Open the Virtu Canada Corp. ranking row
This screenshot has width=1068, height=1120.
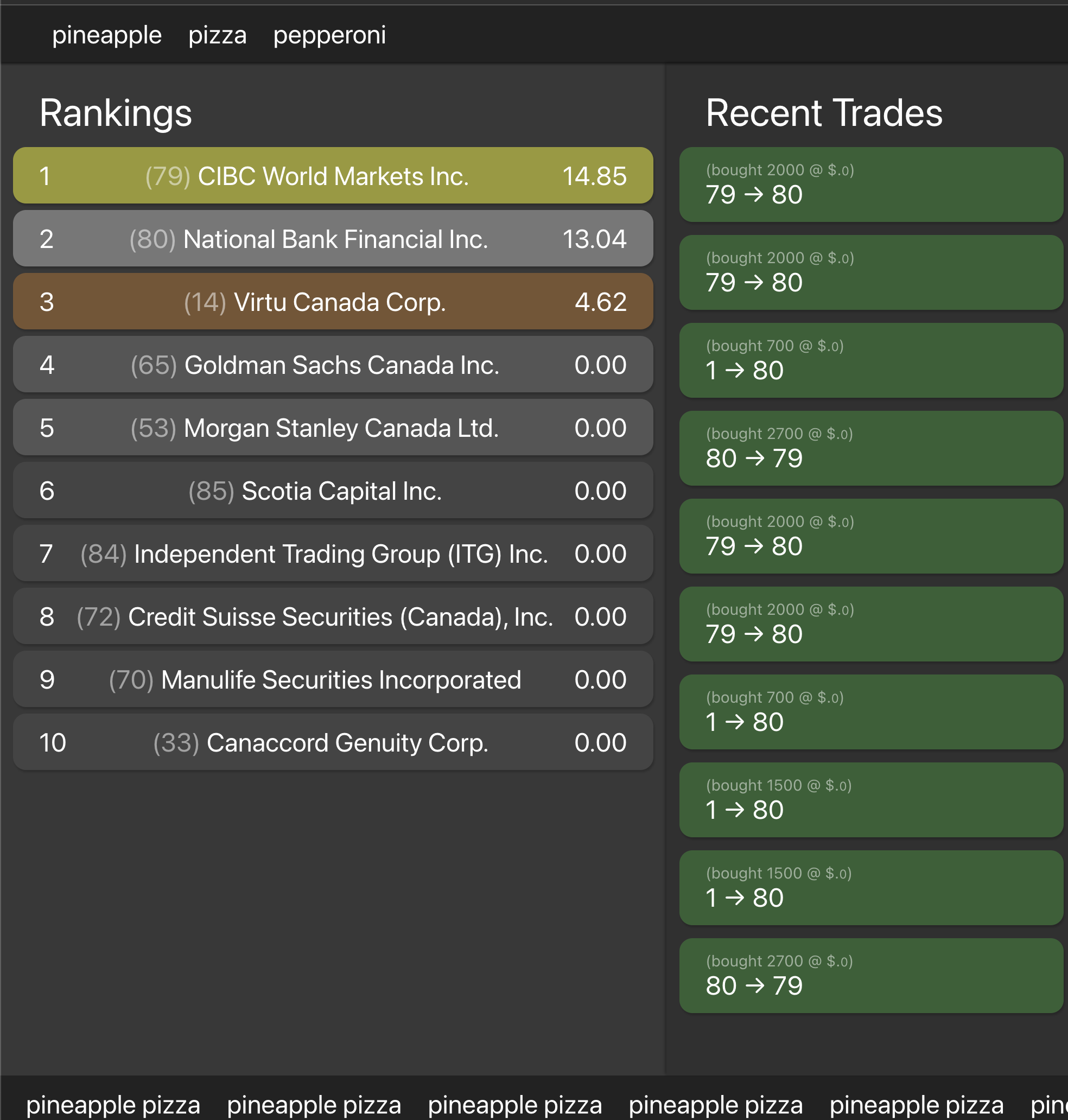pyautogui.click(x=333, y=302)
